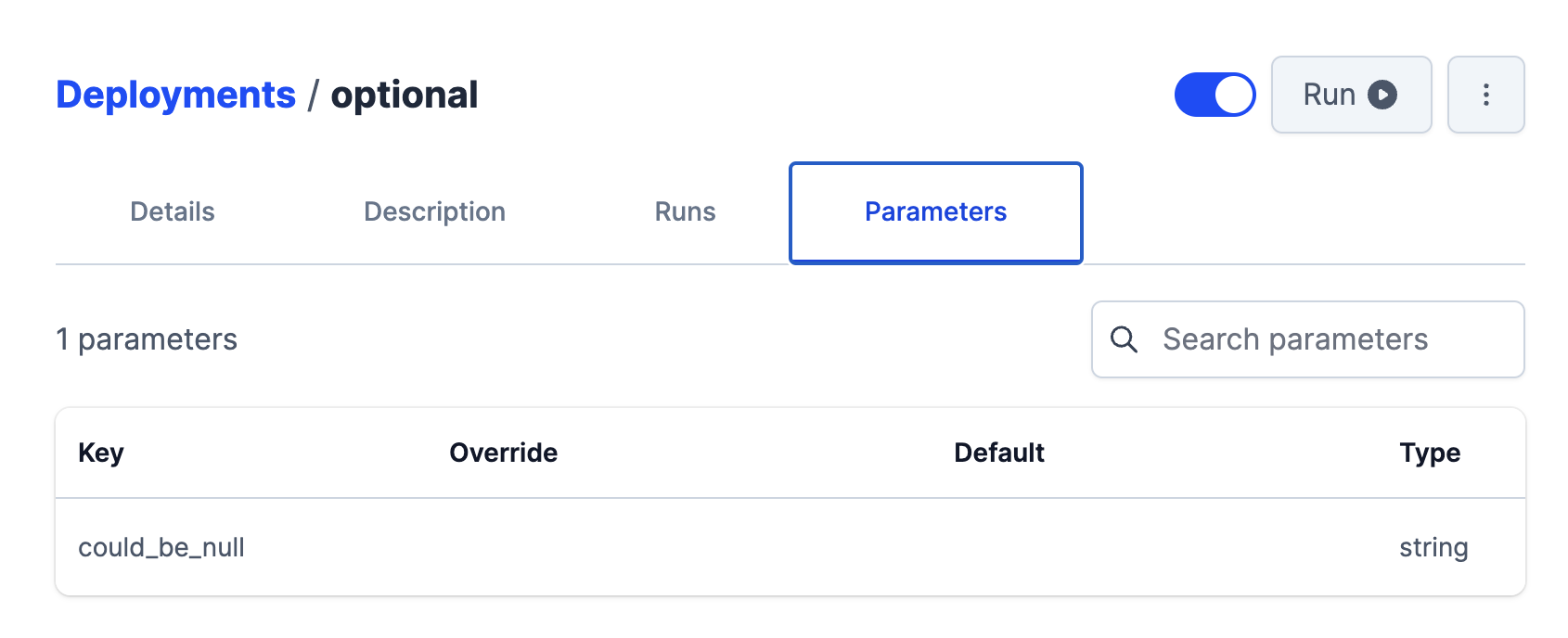The image size is (1568, 638).
Task: Click the Default column header
Action: tap(999, 453)
